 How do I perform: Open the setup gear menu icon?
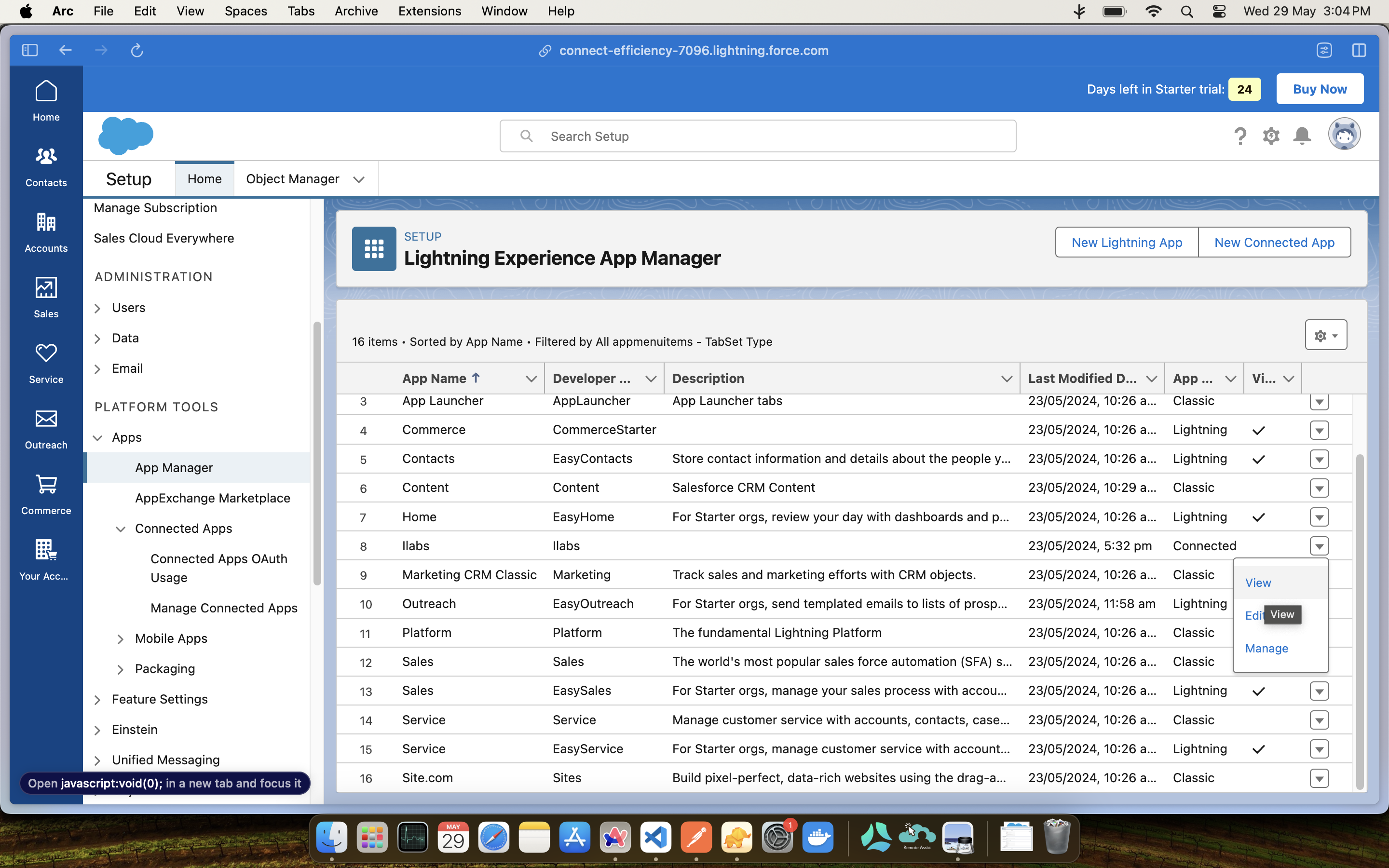(x=1271, y=136)
